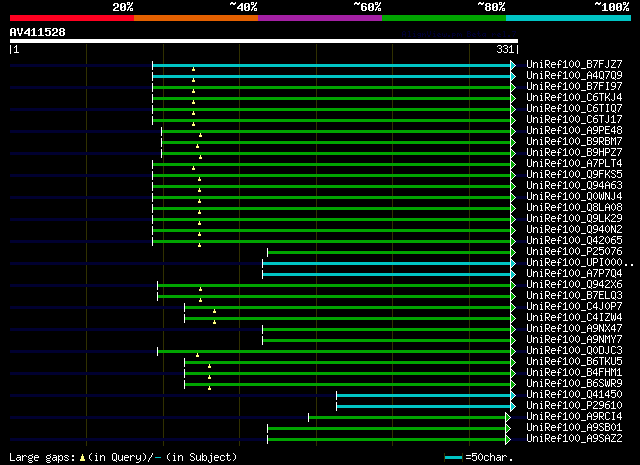Select the UniRef100_A7P7Q4 label
This screenshot has height=465, width=640.
point(574,274)
